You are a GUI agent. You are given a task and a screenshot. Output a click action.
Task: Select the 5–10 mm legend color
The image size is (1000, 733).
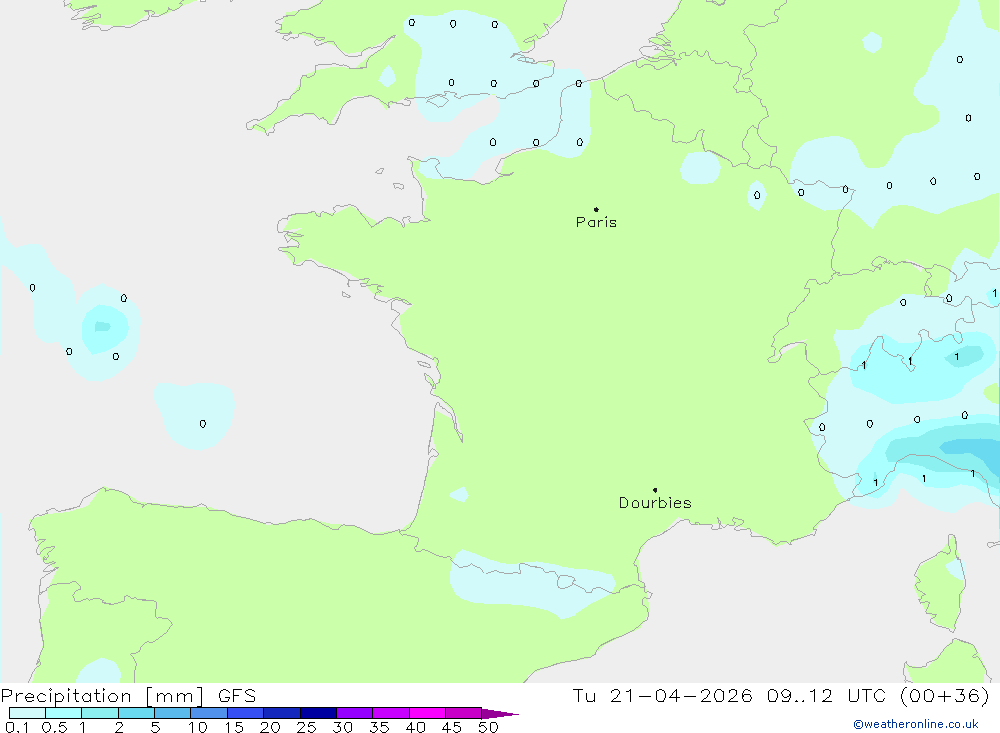(172, 713)
